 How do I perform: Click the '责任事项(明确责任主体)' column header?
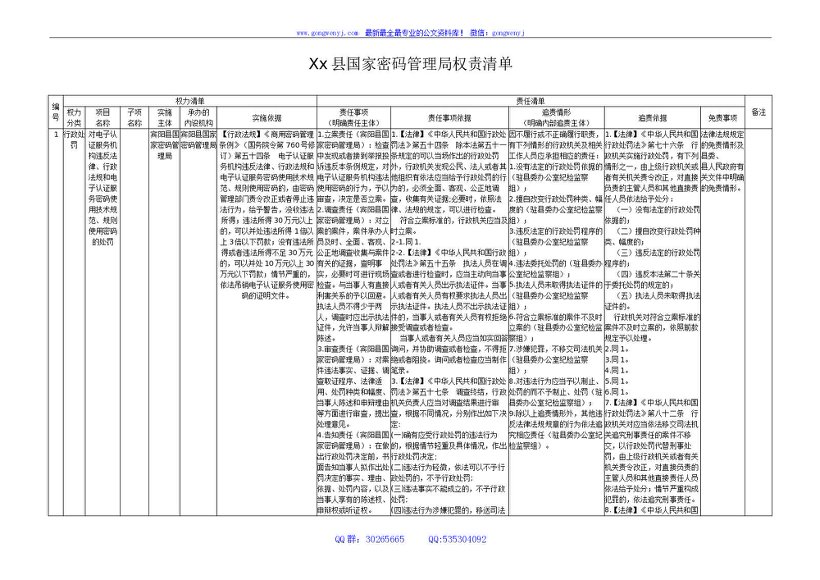click(x=354, y=118)
